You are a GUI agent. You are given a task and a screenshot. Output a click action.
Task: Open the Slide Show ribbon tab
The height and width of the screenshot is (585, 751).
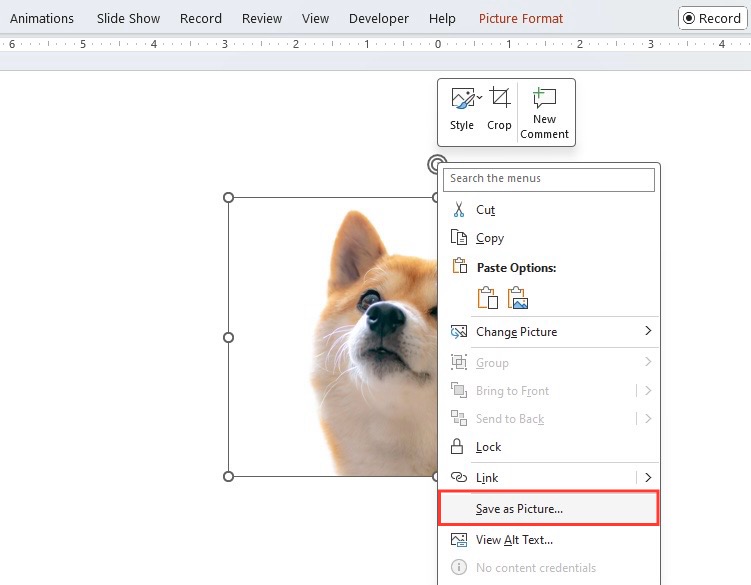[128, 18]
